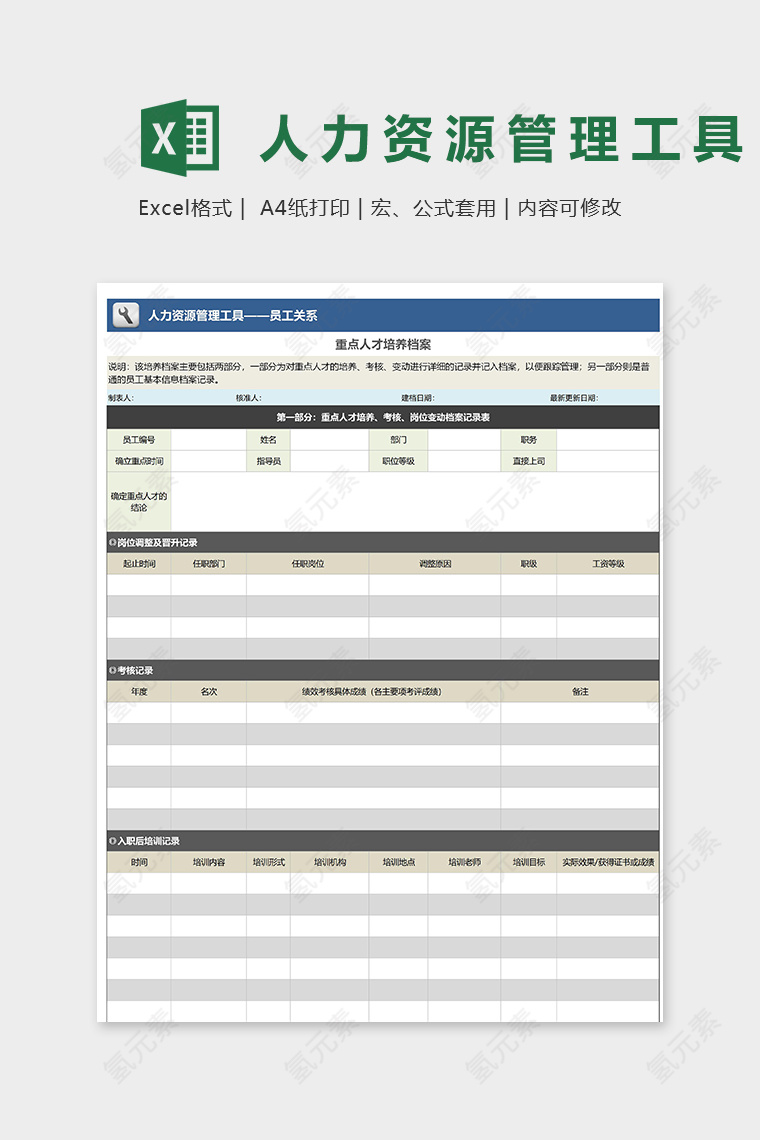Click the 时间 column header in training table
This screenshot has height=1140, width=760.
tap(139, 862)
